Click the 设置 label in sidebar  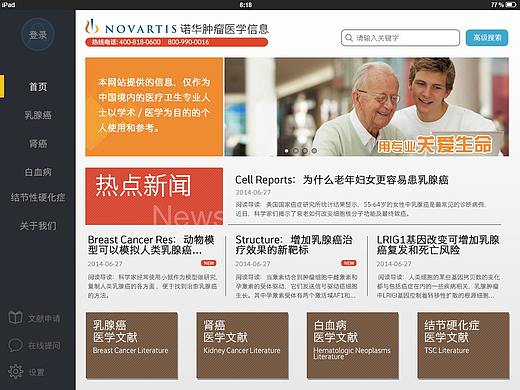[36, 372]
